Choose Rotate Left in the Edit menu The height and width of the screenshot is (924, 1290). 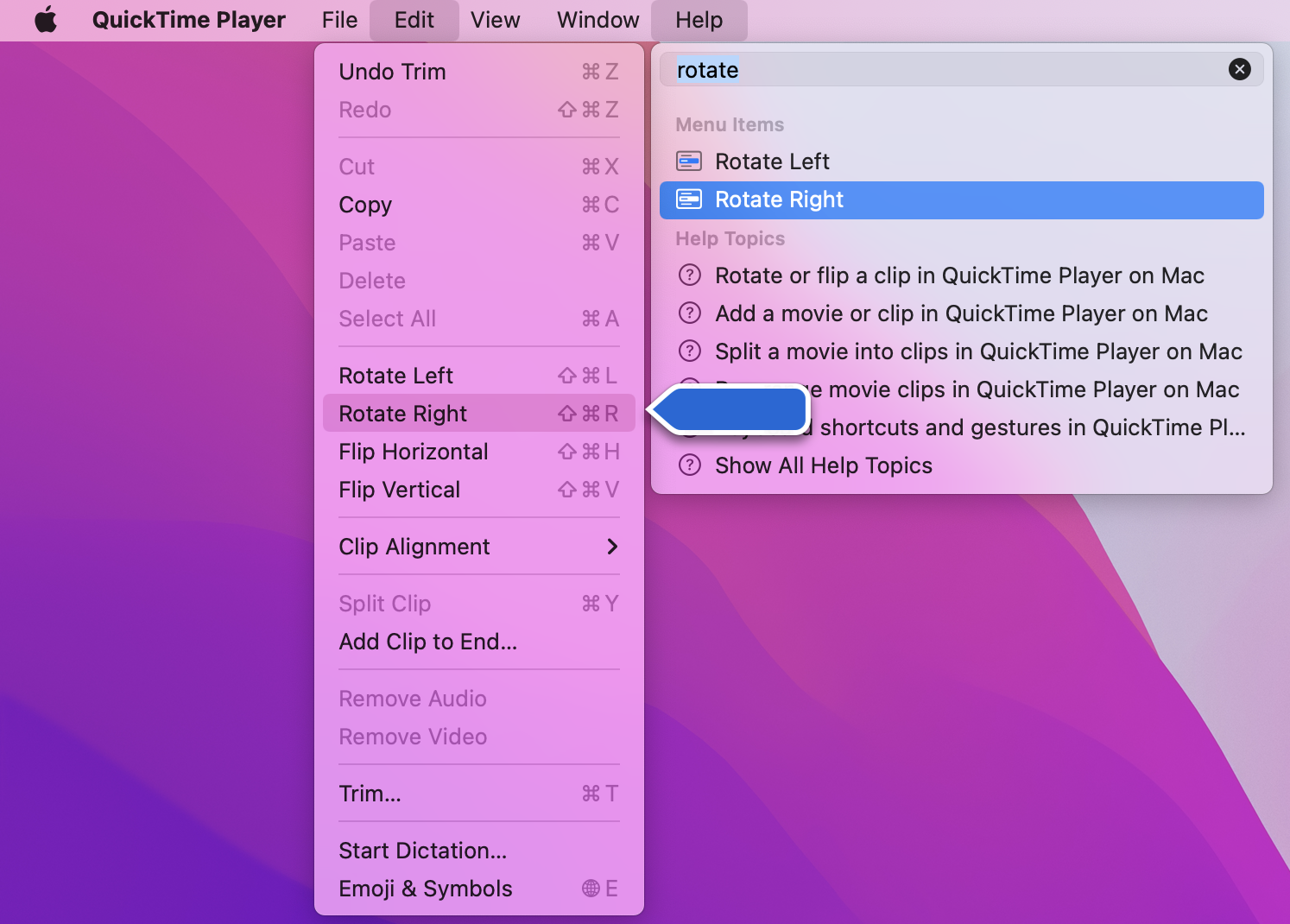479,376
